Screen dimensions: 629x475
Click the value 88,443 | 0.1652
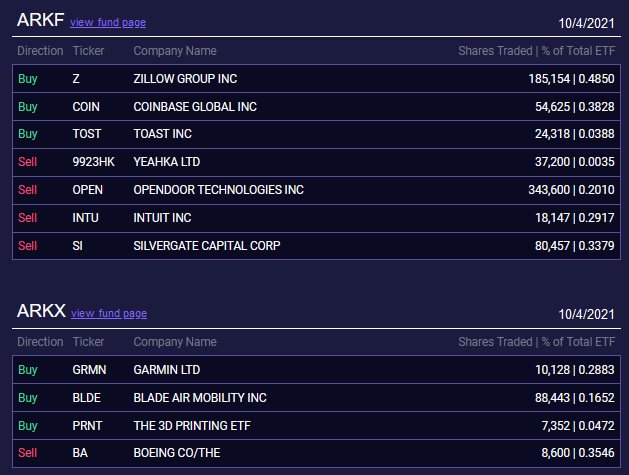click(x=574, y=398)
